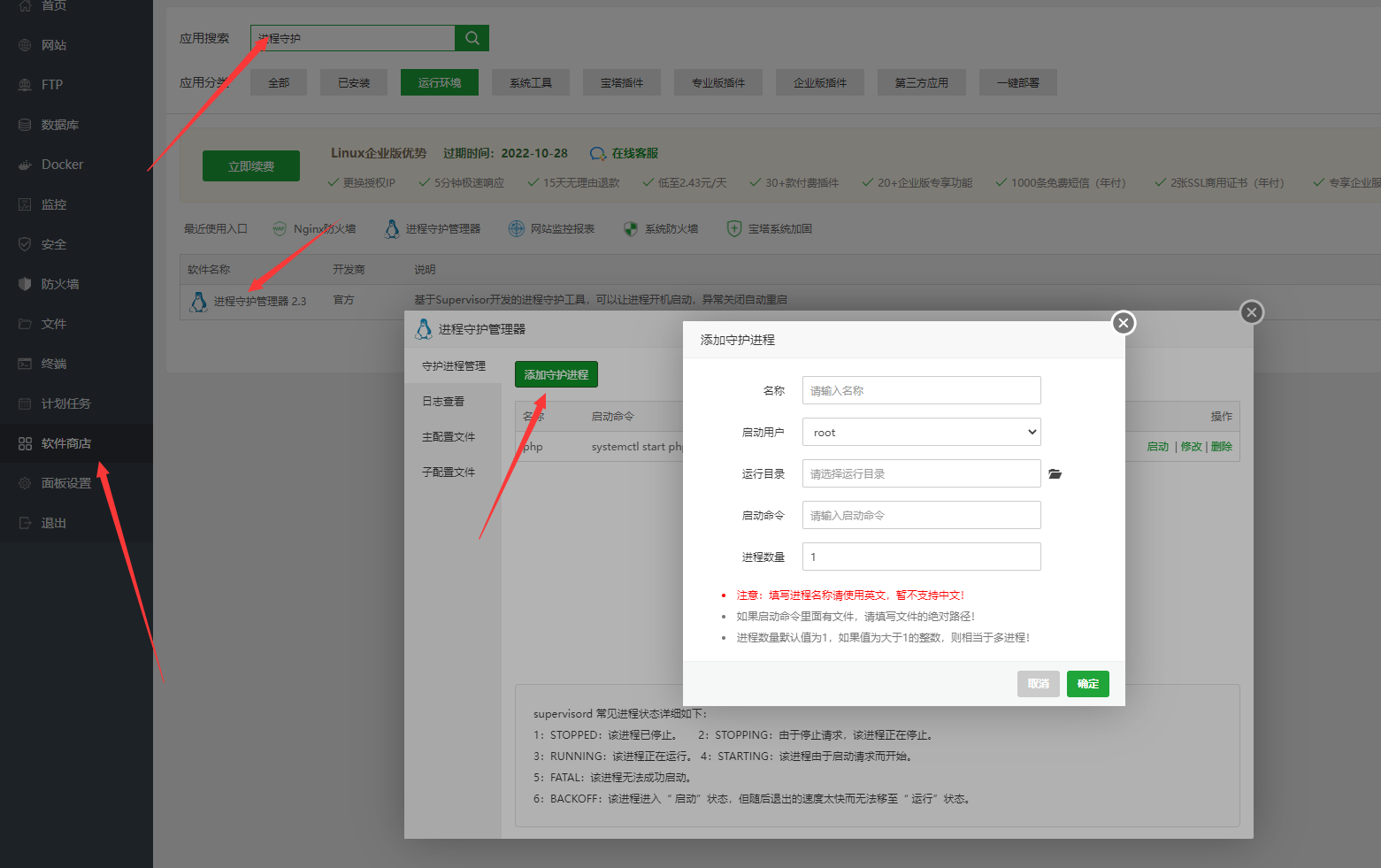This screenshot has width=1381, height=868.
Task: Open the 监控 monitoring icon
Action: pos(25,204)
